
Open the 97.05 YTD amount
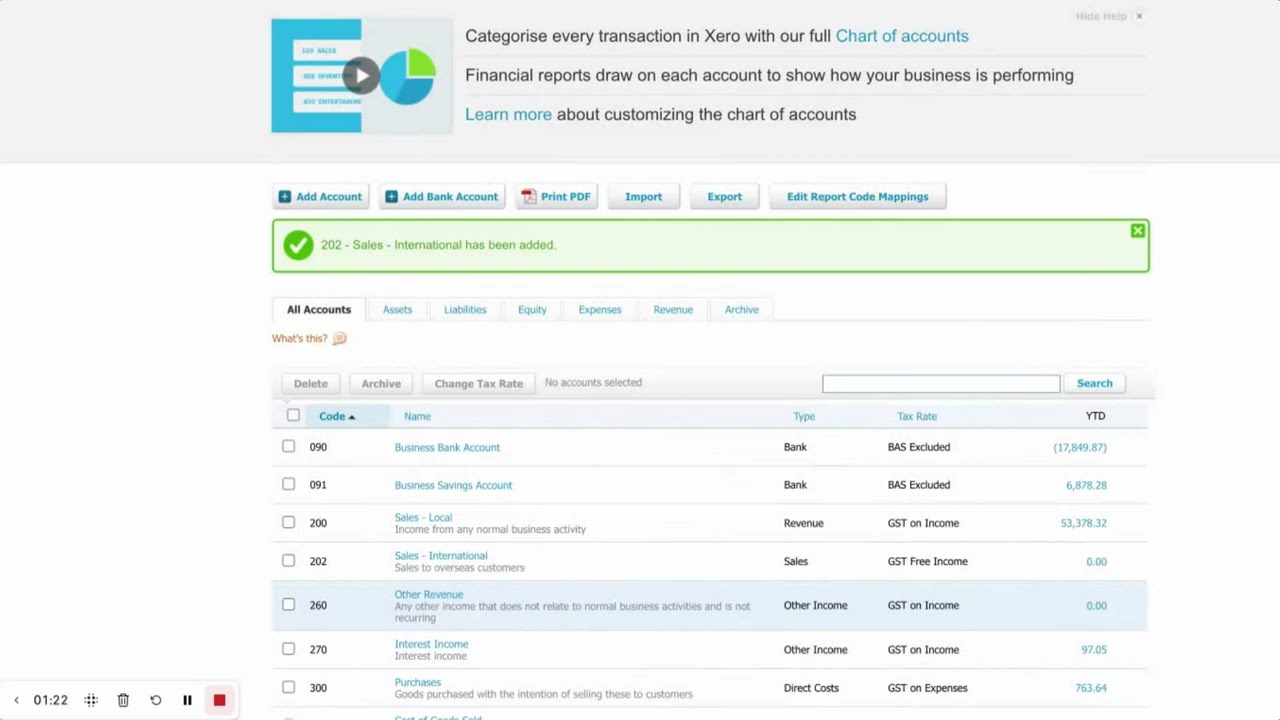(x=1094, y=650)
